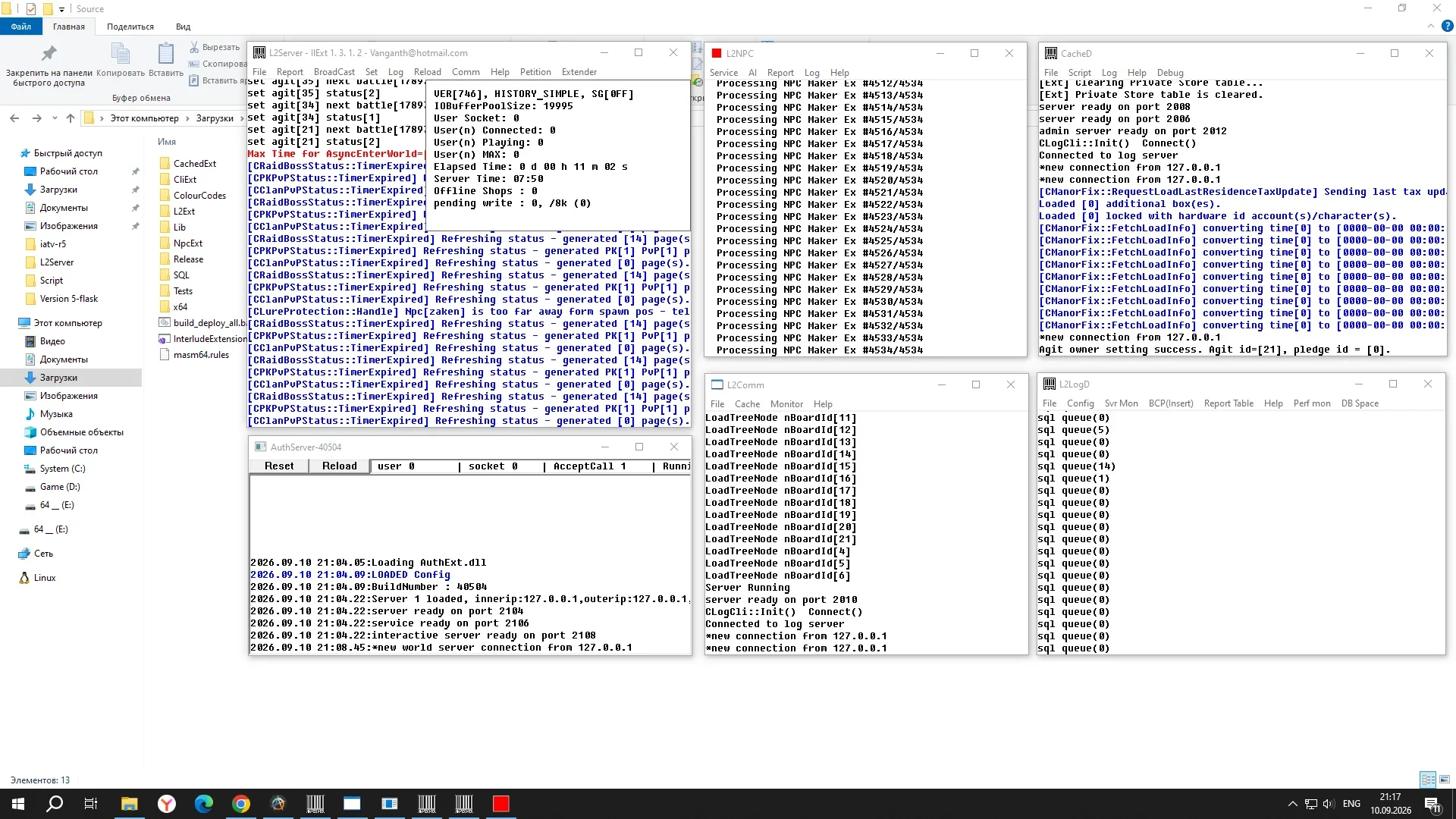The image size is (1456, 819).
Task: Open DB Space menu in L2LogD
Action: coord(1360,403)
